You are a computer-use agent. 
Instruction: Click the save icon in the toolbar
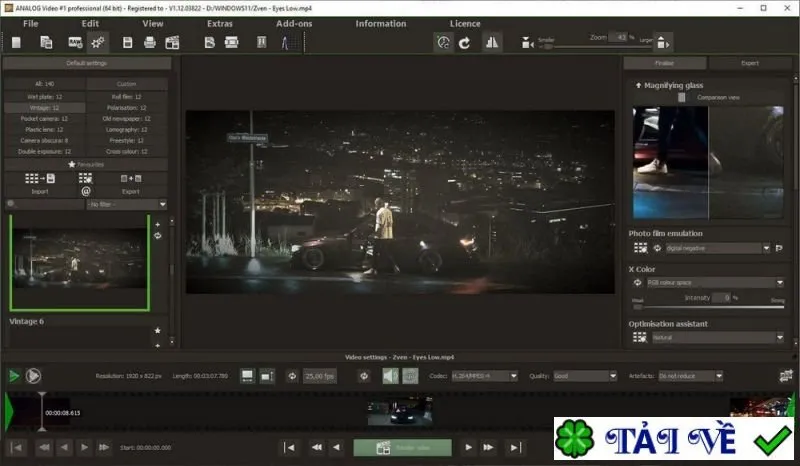point(128,42)
